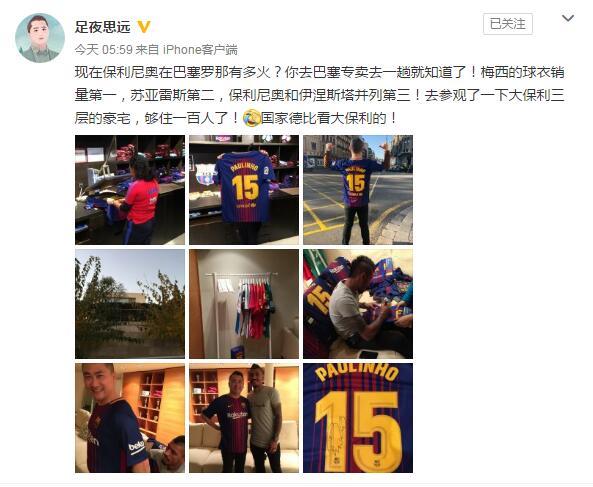Viewport: 593px width, 487px height.
Task: Click the Barcelona crest in jersey store photo
Action: tap(206, 175)
